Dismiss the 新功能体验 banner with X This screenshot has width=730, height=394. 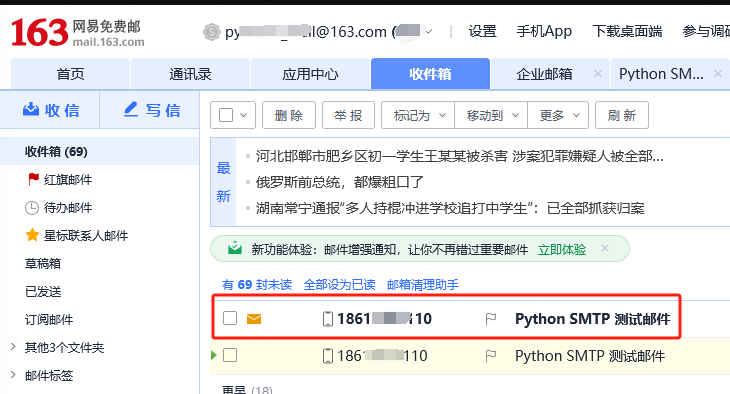click(x=605, y=248)
